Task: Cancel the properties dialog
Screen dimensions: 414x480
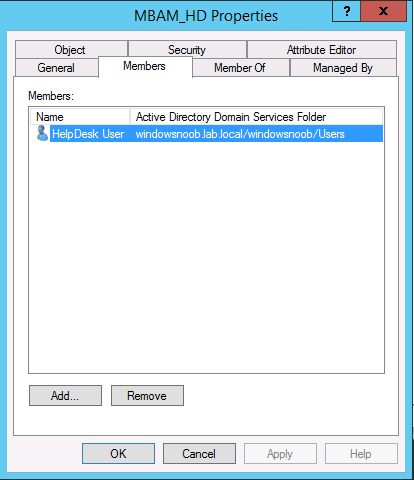Action: pos(199,454)
